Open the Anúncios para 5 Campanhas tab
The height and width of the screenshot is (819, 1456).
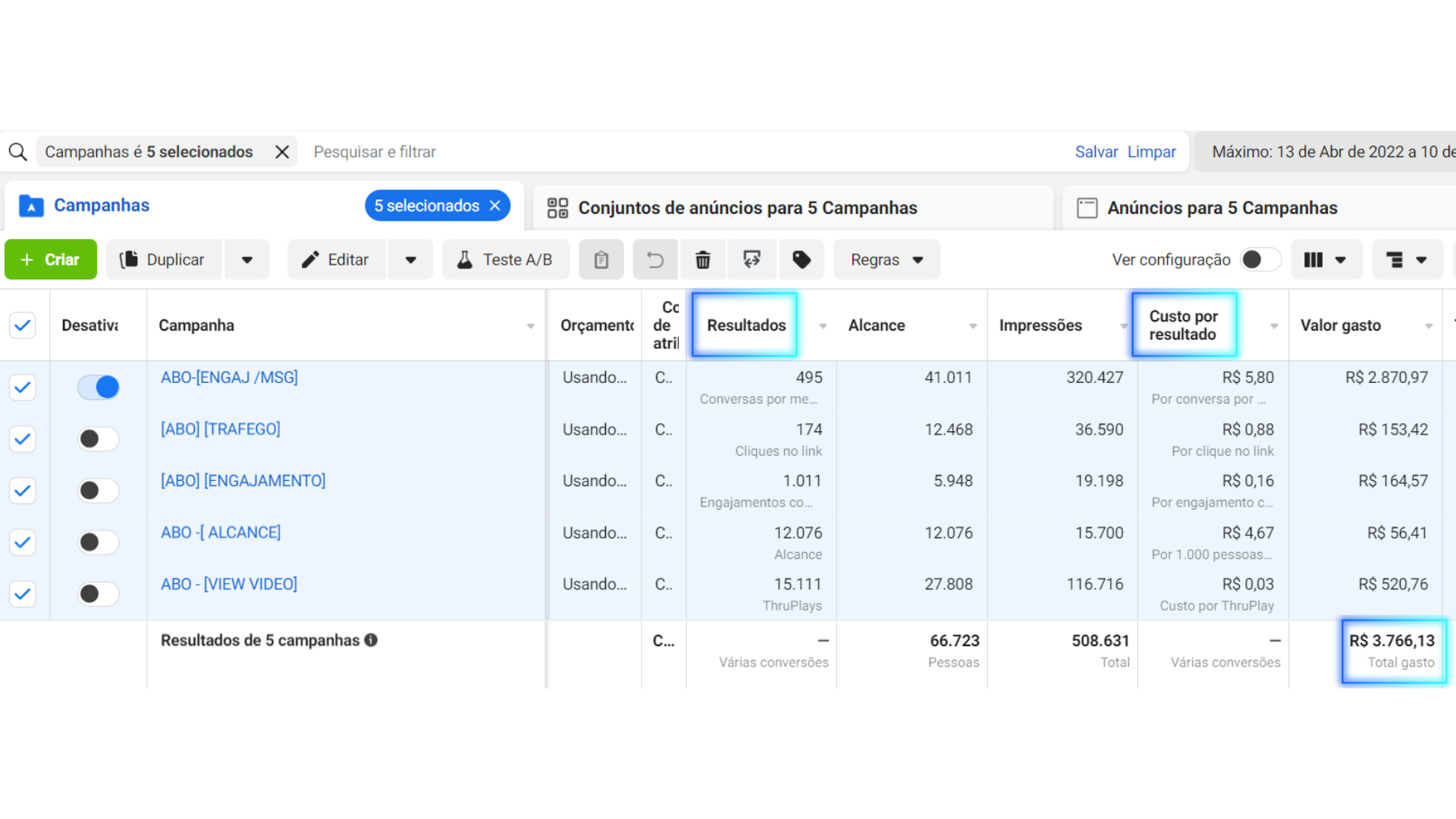(1221, 208)
